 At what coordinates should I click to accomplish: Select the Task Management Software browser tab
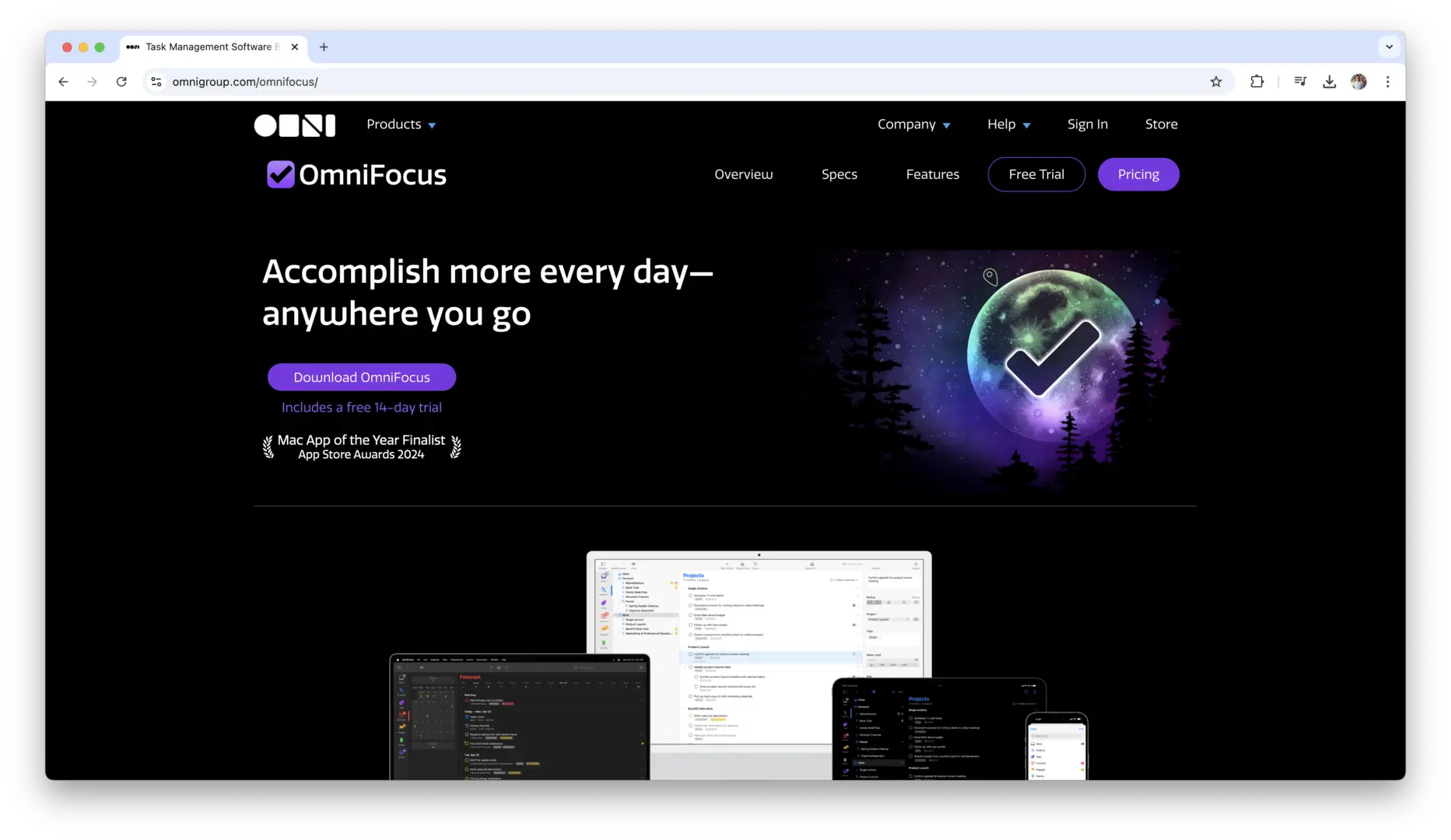213,47
